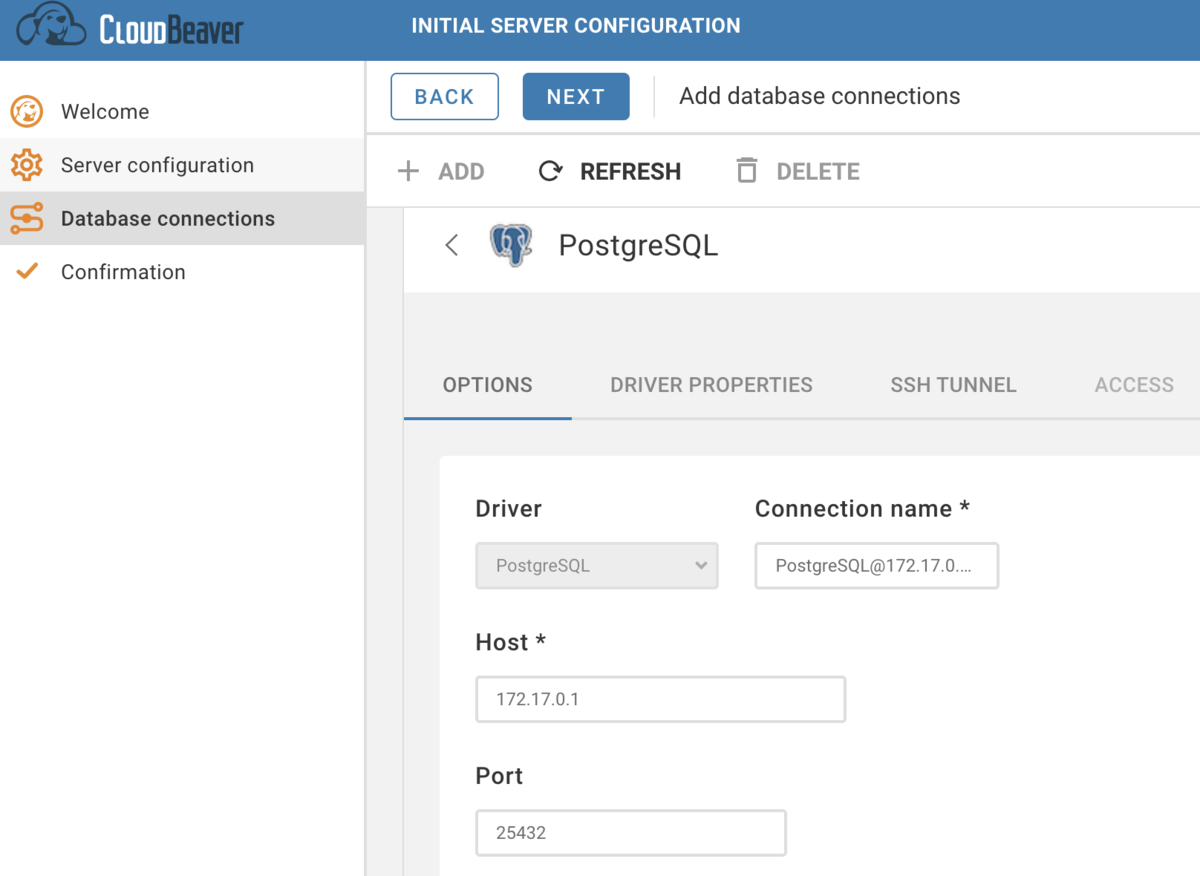
Task: Click the Initial Server Configuration header text
Action: point(576,26)
